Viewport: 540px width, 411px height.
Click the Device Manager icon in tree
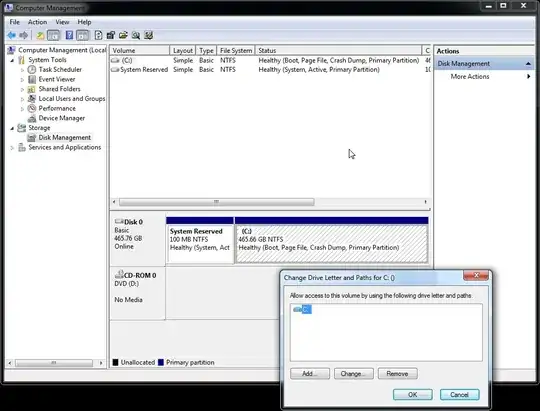[32, 118]
